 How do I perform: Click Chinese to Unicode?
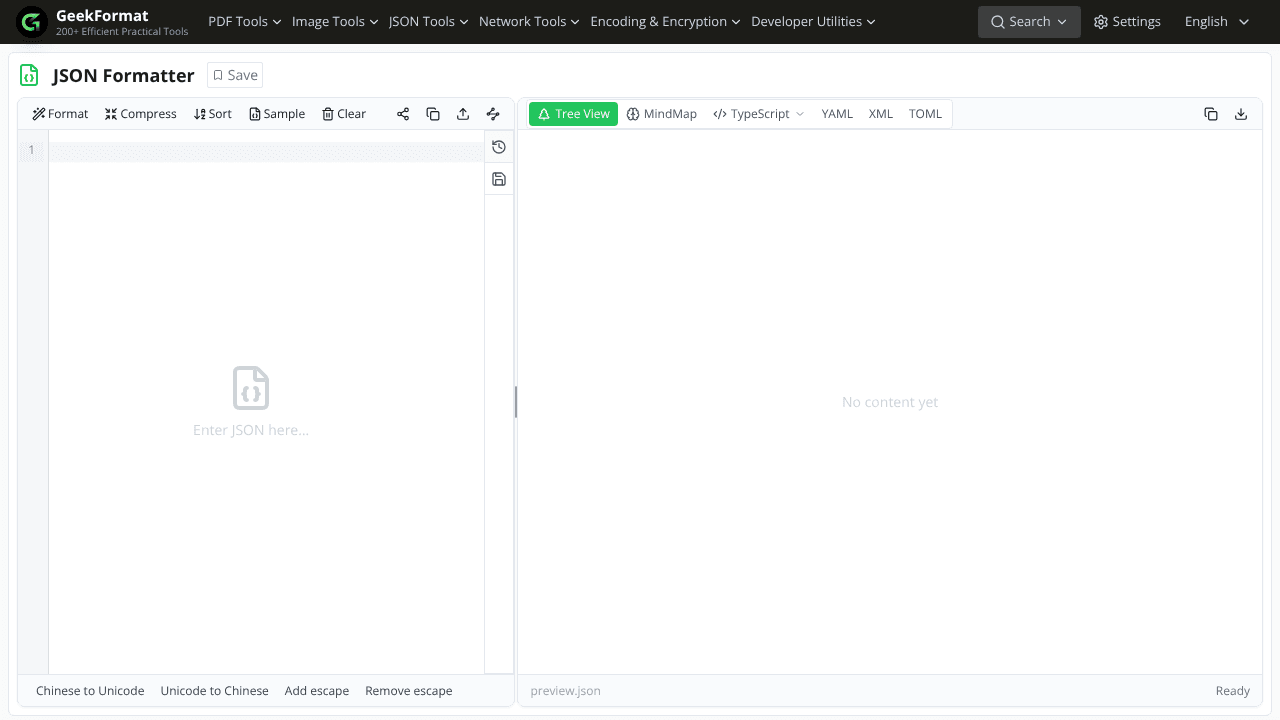point(90,691)
